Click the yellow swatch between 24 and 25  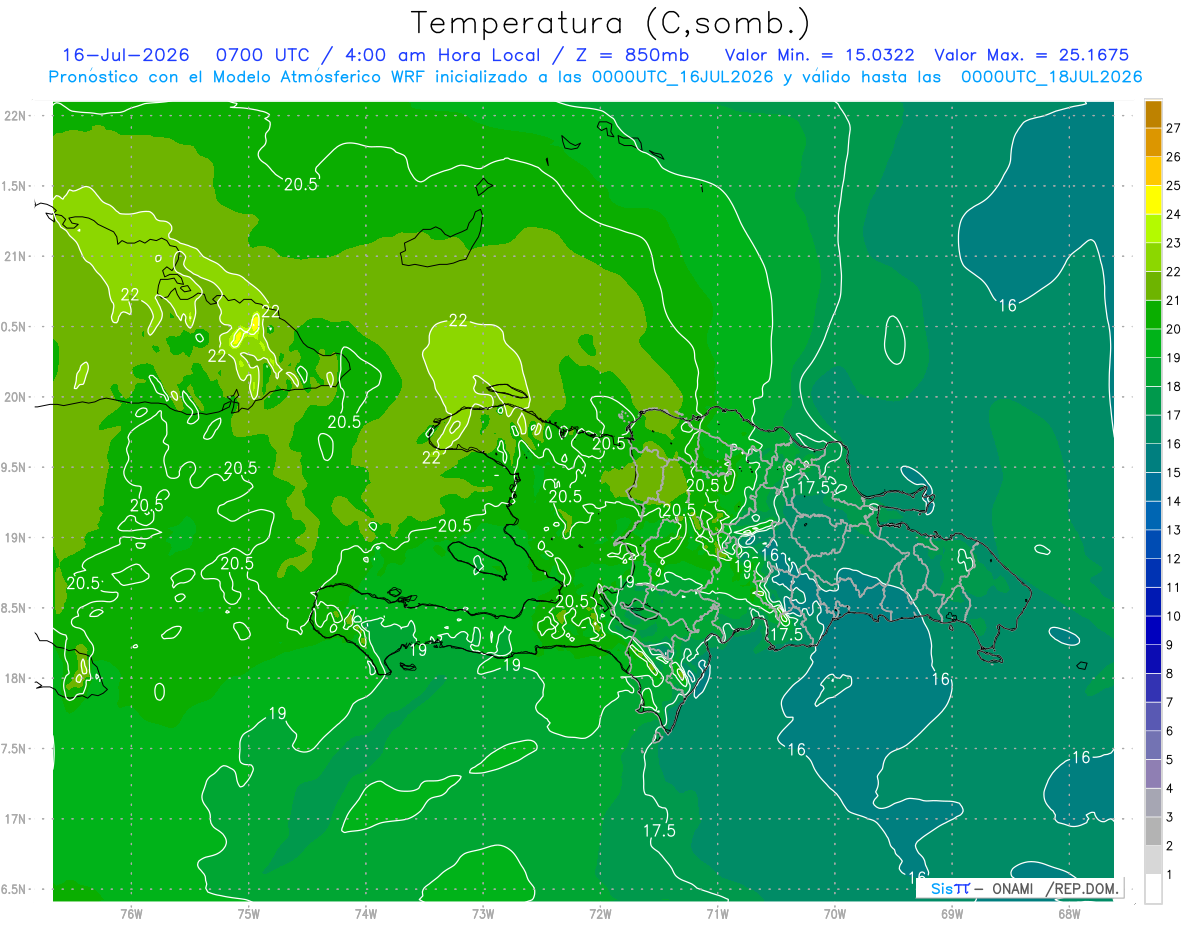point(1153,200)
